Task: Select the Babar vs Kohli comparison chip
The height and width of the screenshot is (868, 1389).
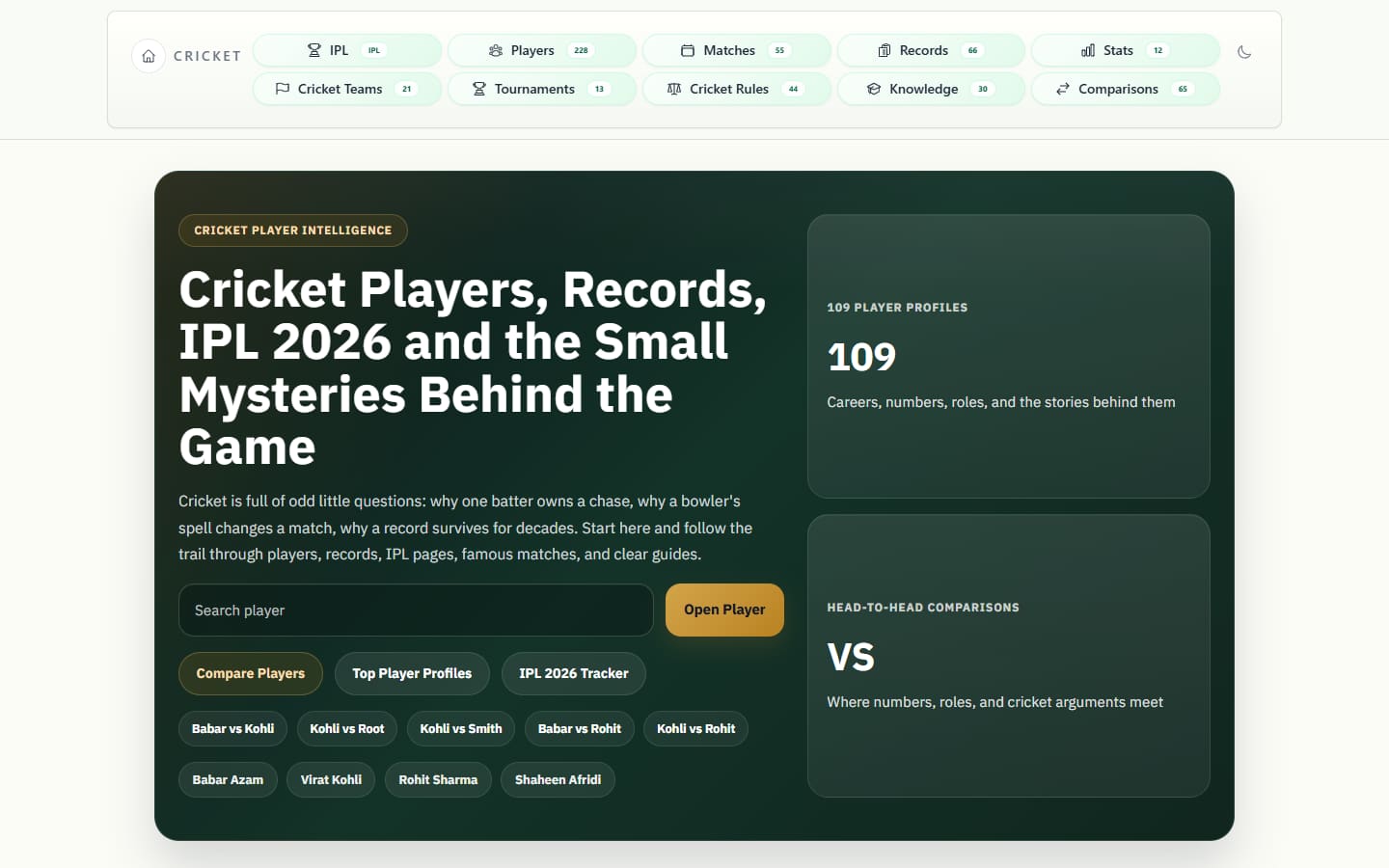Action: (x=232, y=728)
